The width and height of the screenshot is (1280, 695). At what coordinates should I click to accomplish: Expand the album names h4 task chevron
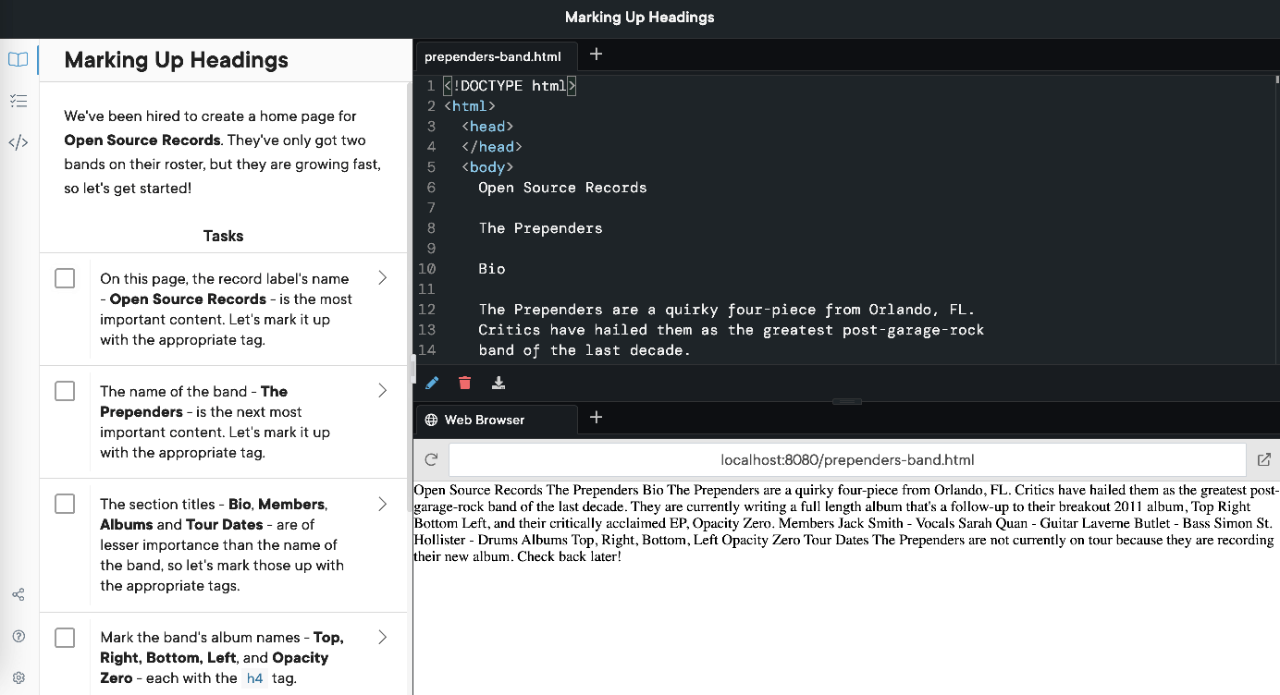[382, 637]
